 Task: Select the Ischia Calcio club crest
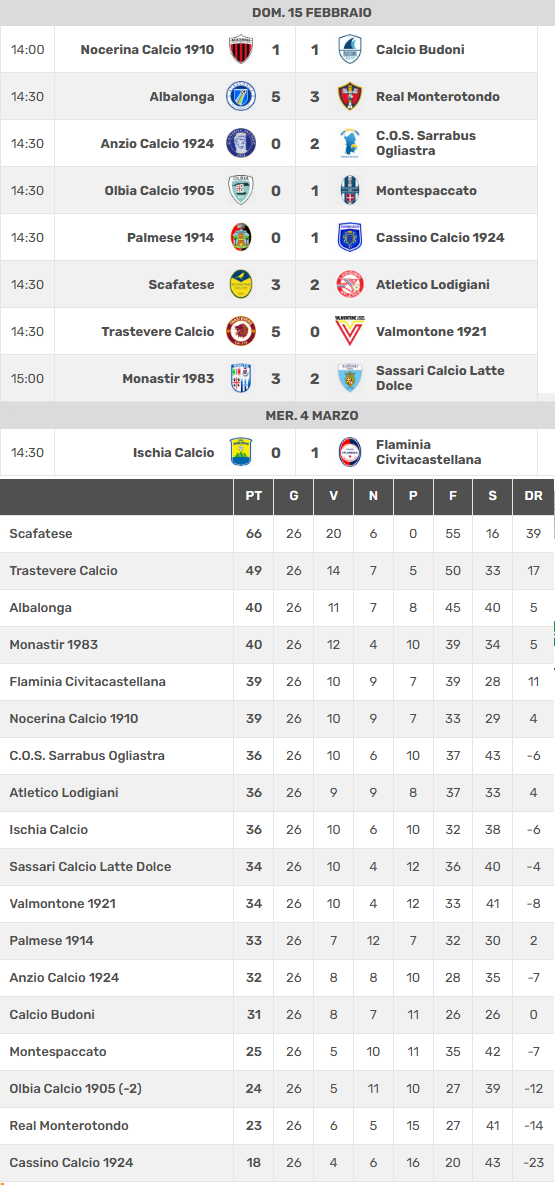coord(241,452)
